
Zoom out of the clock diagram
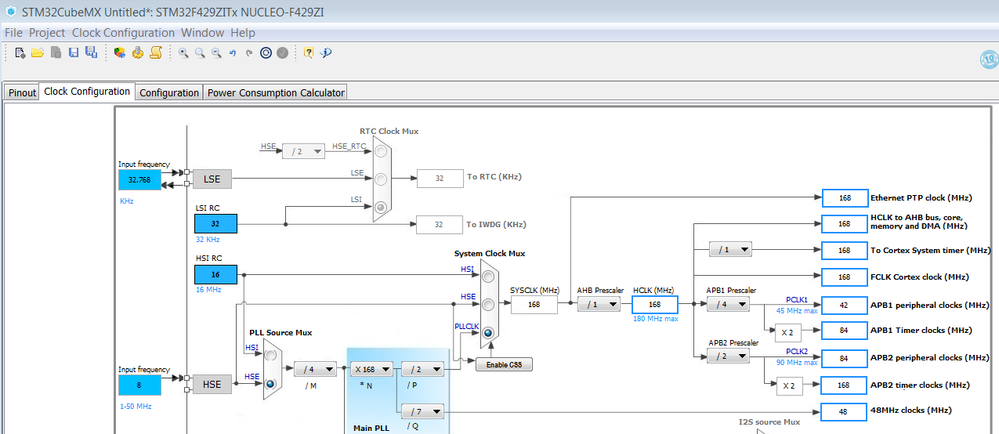tap(217, 53)
